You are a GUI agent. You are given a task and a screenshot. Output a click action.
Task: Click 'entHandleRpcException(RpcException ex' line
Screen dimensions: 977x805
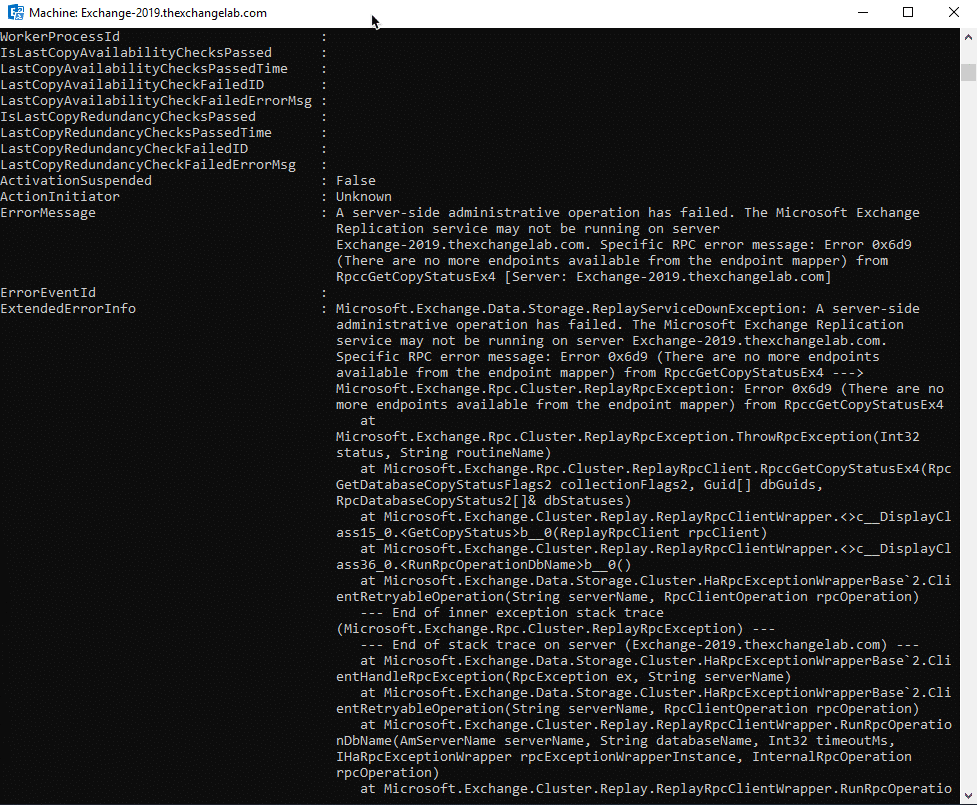click(564, 677)
